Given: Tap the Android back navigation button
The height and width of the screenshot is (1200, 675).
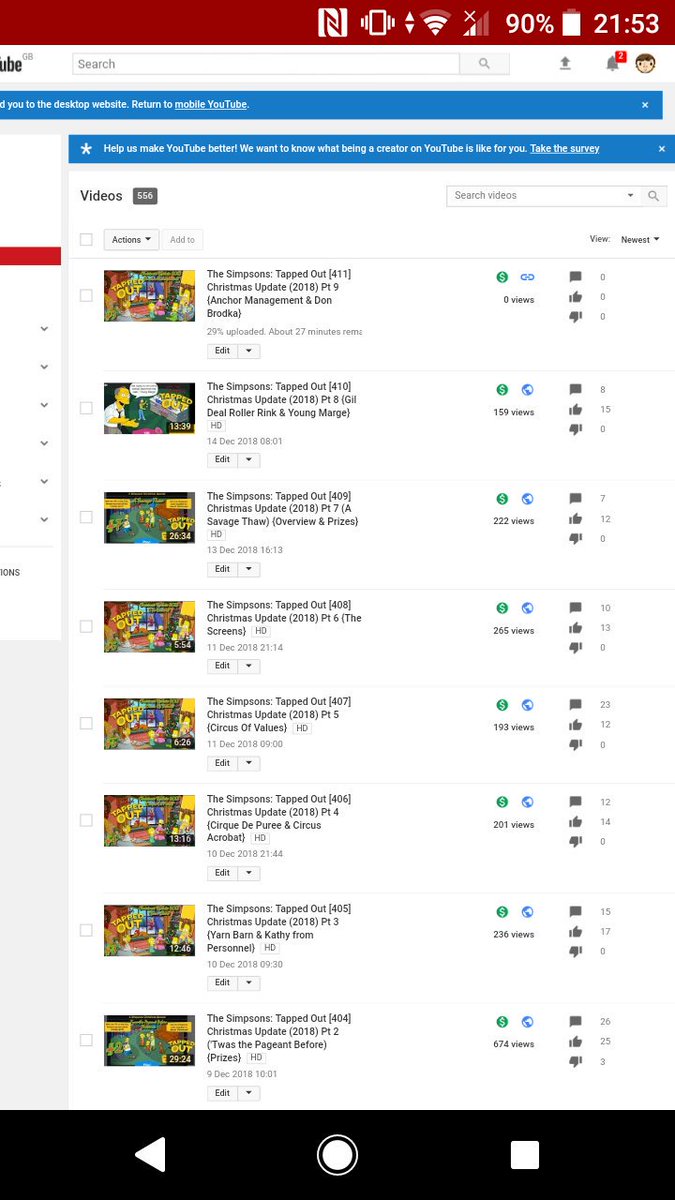Looking at the screenshot, I should (x=150, y=1155).
